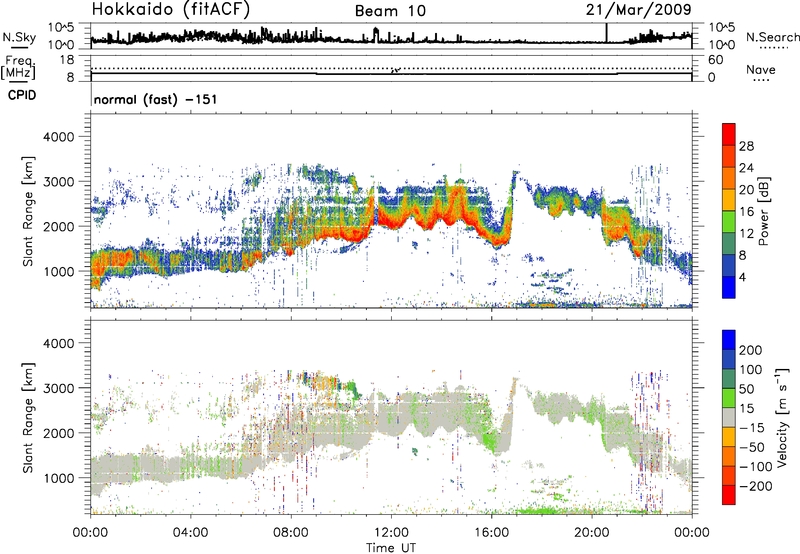Pick the red top segment of Power colorbar
800x554 pixels.
pos(729,134)
